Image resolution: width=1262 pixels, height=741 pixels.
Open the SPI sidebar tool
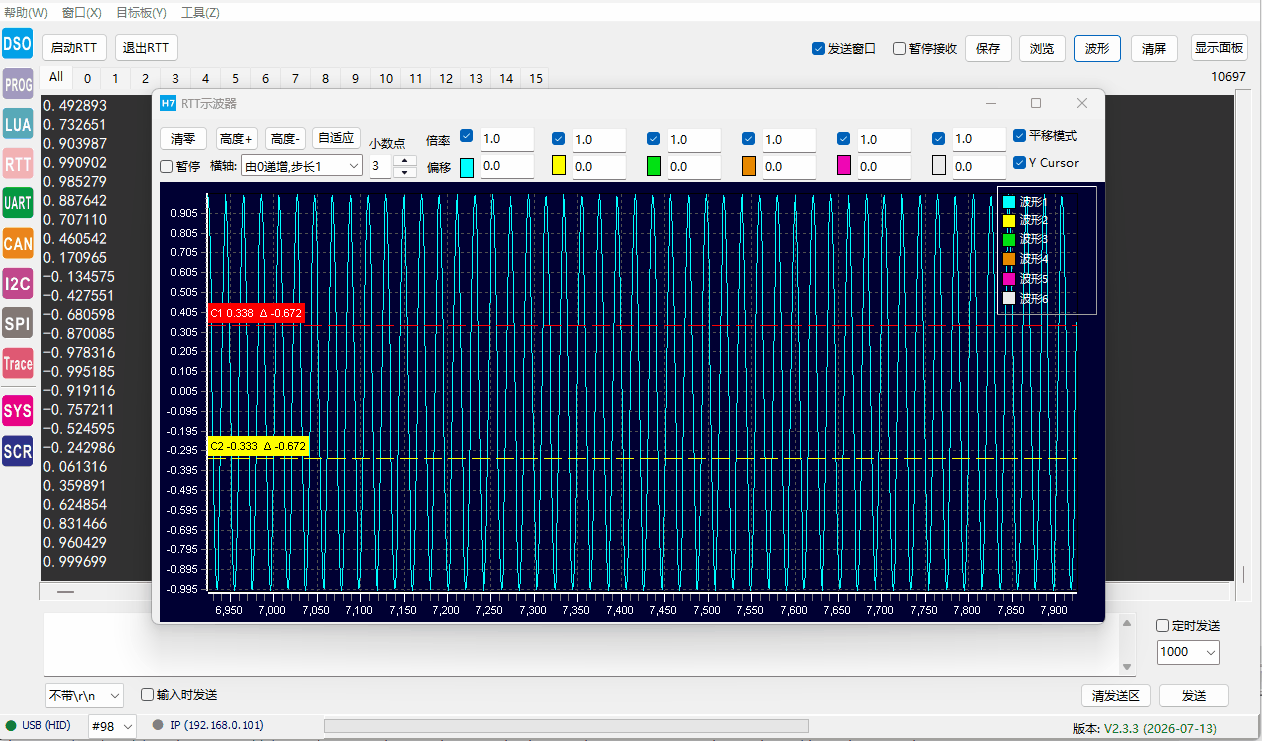coord(18,323)
